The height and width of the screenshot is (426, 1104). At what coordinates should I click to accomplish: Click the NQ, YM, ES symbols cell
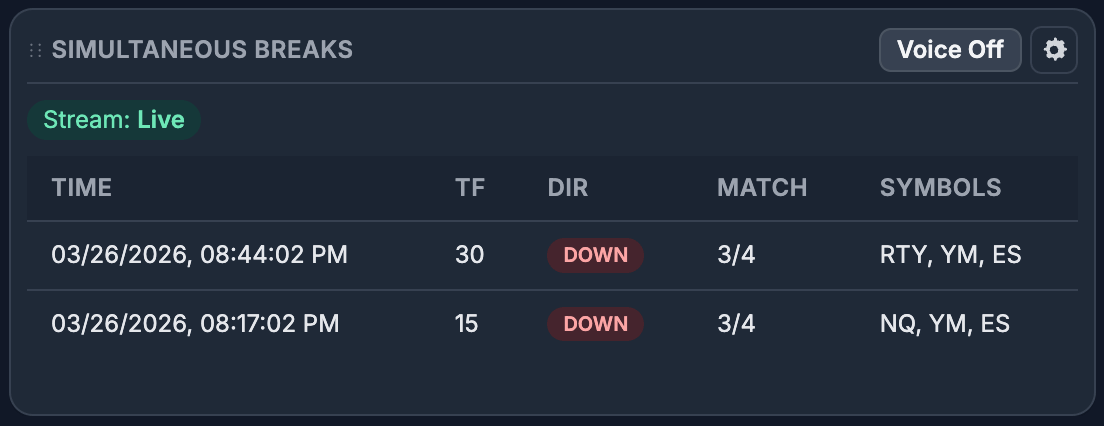coord(944,324)
